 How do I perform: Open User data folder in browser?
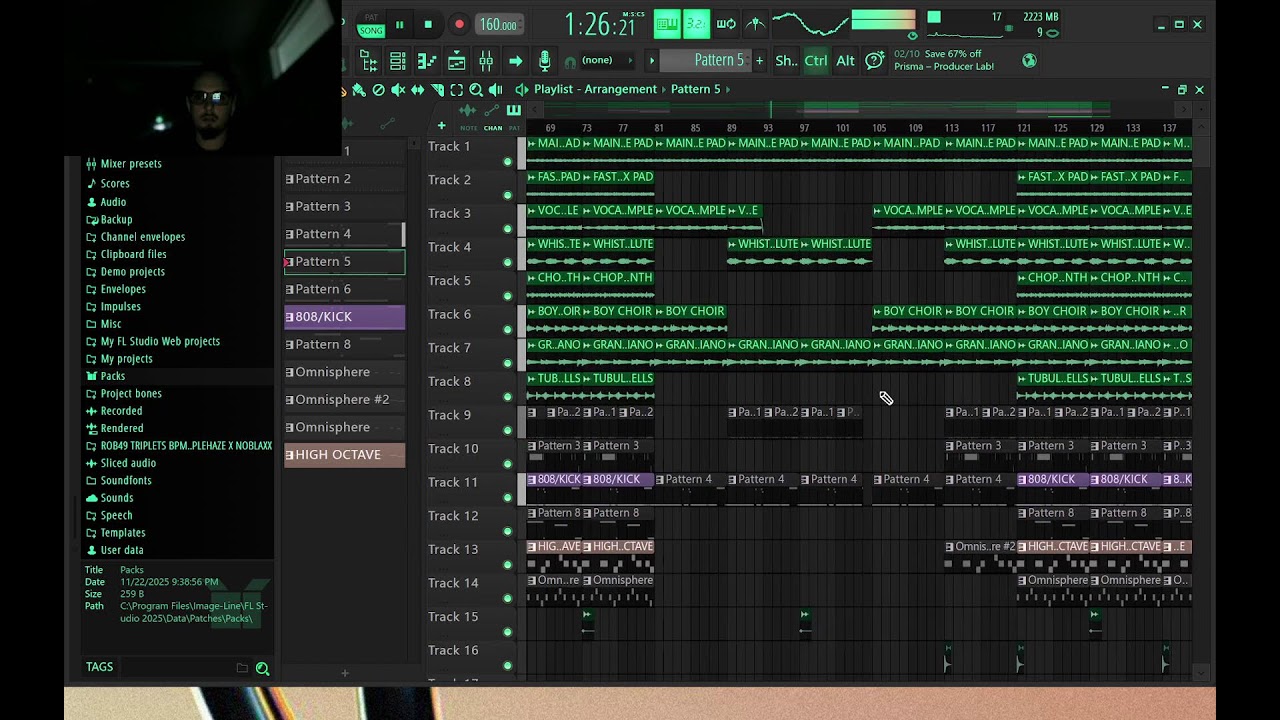tap(114, 550)
